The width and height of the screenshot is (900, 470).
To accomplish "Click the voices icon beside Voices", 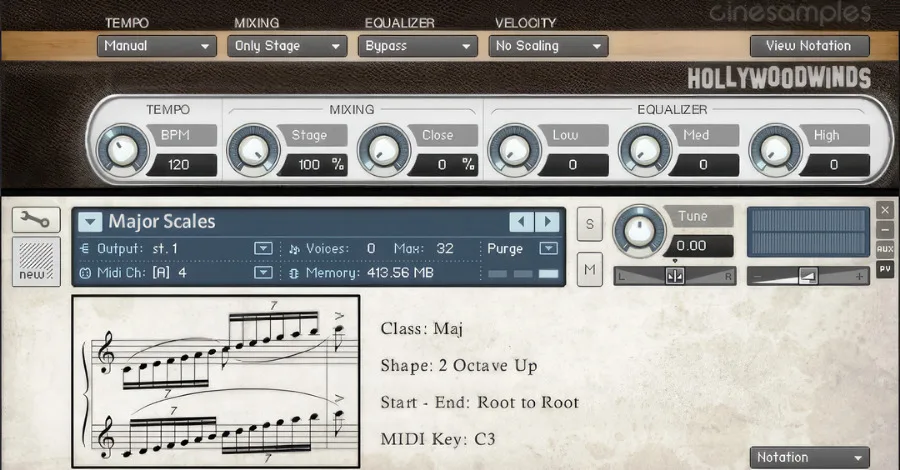I will pos(294,249).
